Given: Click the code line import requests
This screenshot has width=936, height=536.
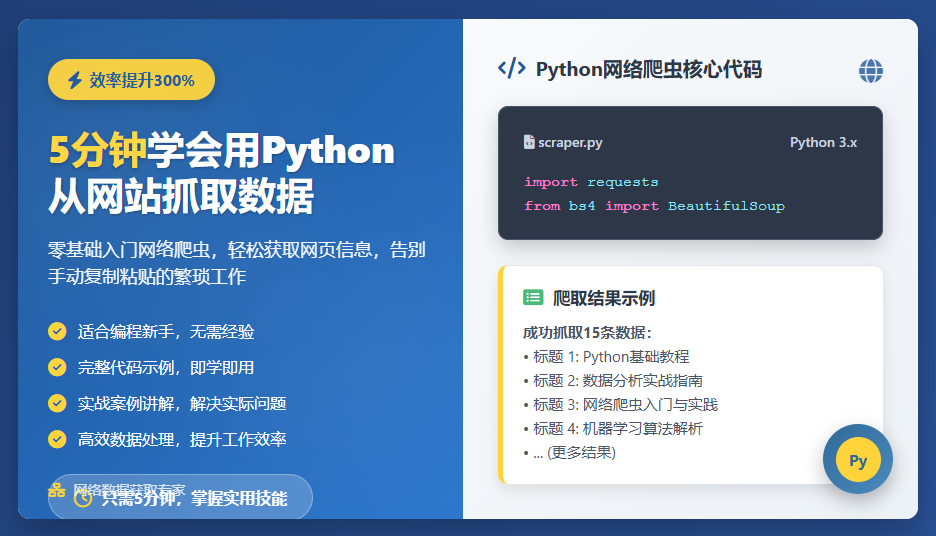Looking at the screenshot, I should (591, 182).
